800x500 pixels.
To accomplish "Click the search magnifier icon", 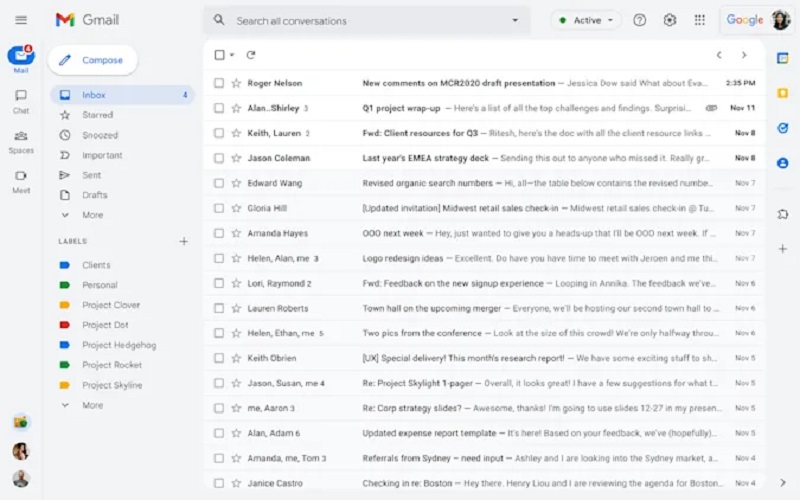I will coord(219,20).
